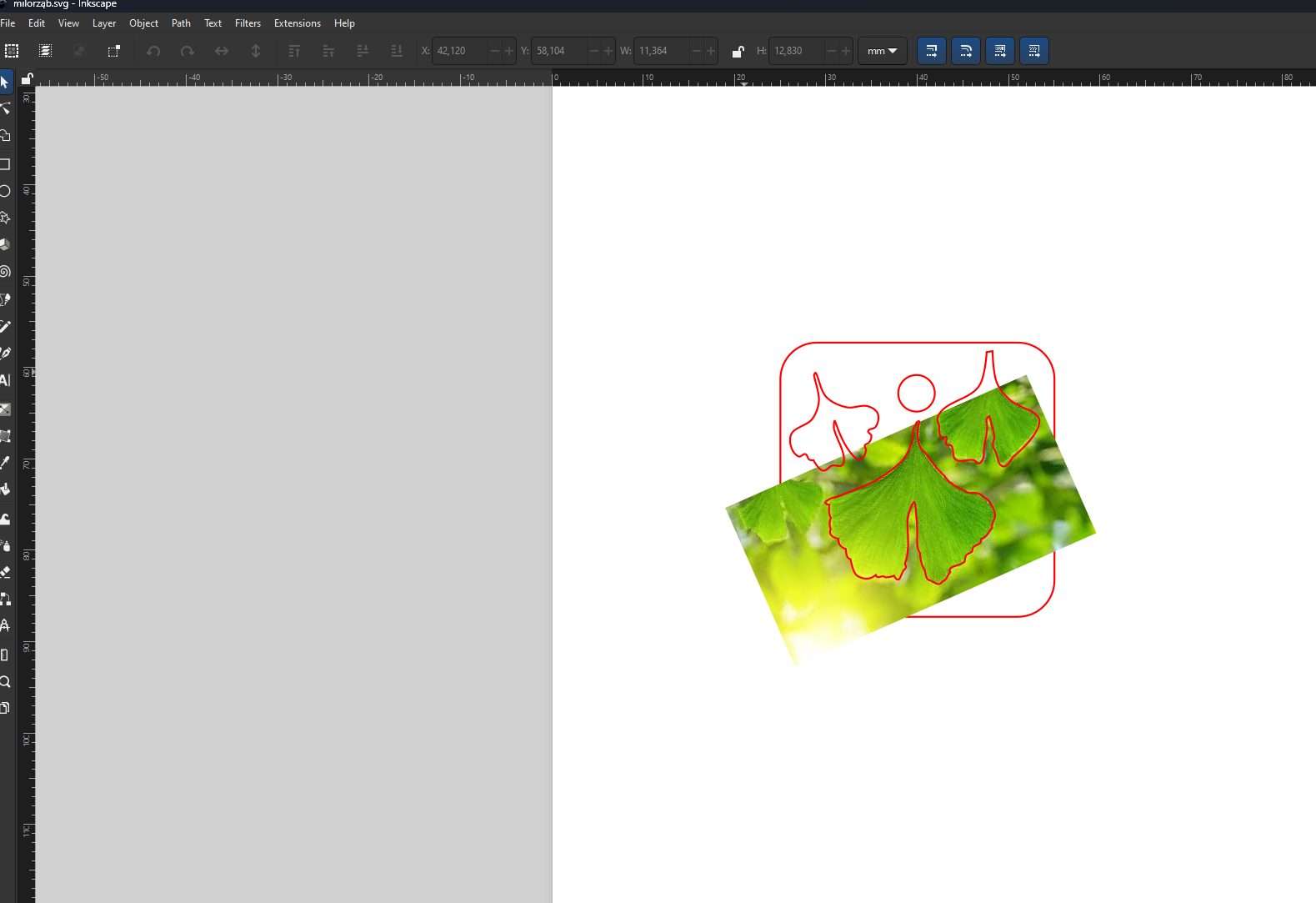Raise selection one step
The image size is (1316, 903).
coord(328,51)
